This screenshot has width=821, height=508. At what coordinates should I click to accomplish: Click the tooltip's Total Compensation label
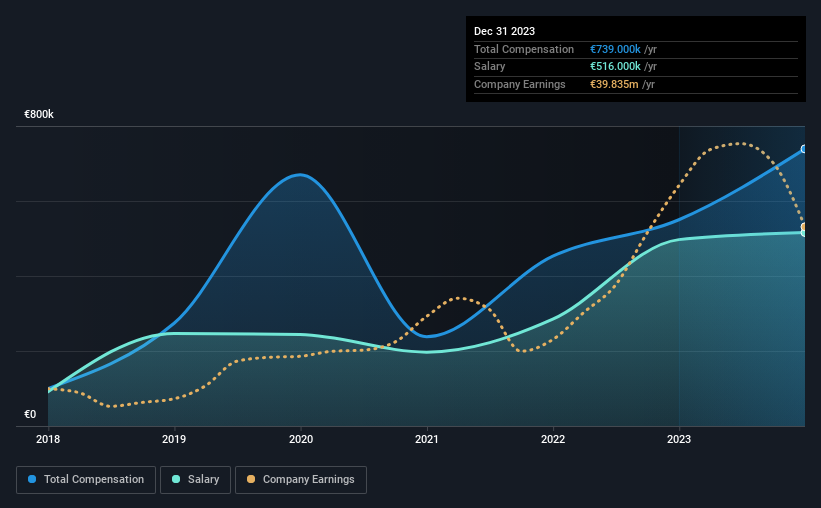524,49
